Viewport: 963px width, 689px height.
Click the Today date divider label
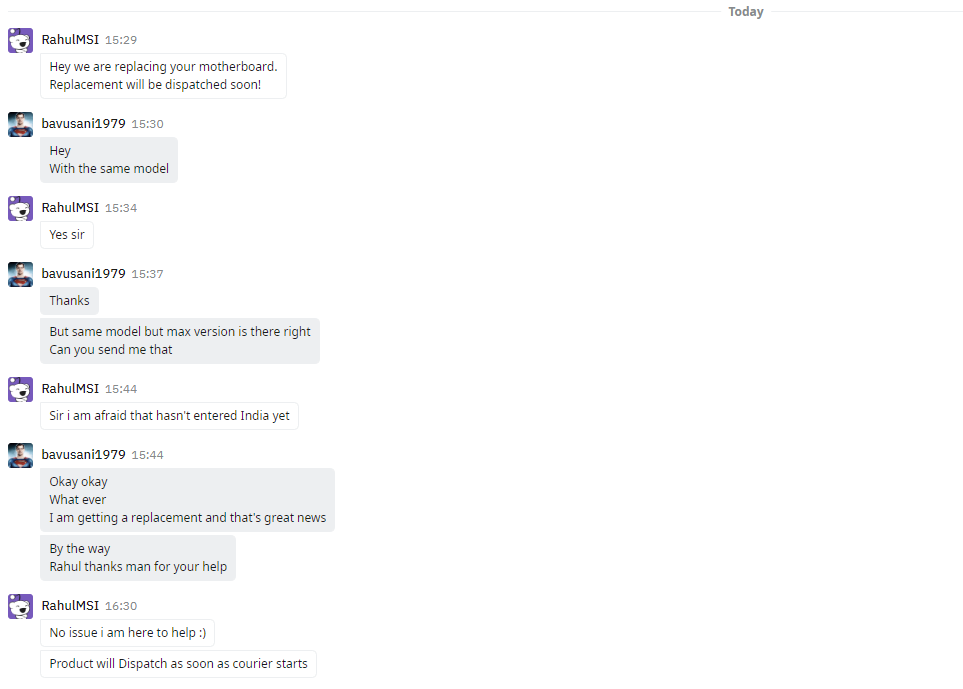tap(746, 12)
